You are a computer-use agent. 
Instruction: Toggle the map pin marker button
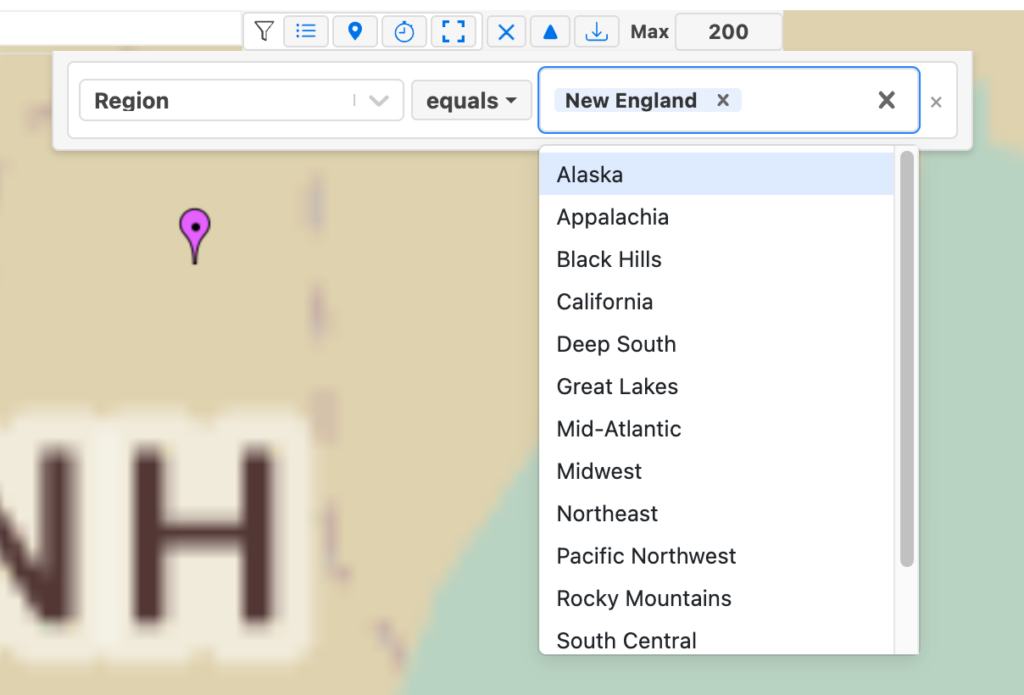[x=355, y=31]
